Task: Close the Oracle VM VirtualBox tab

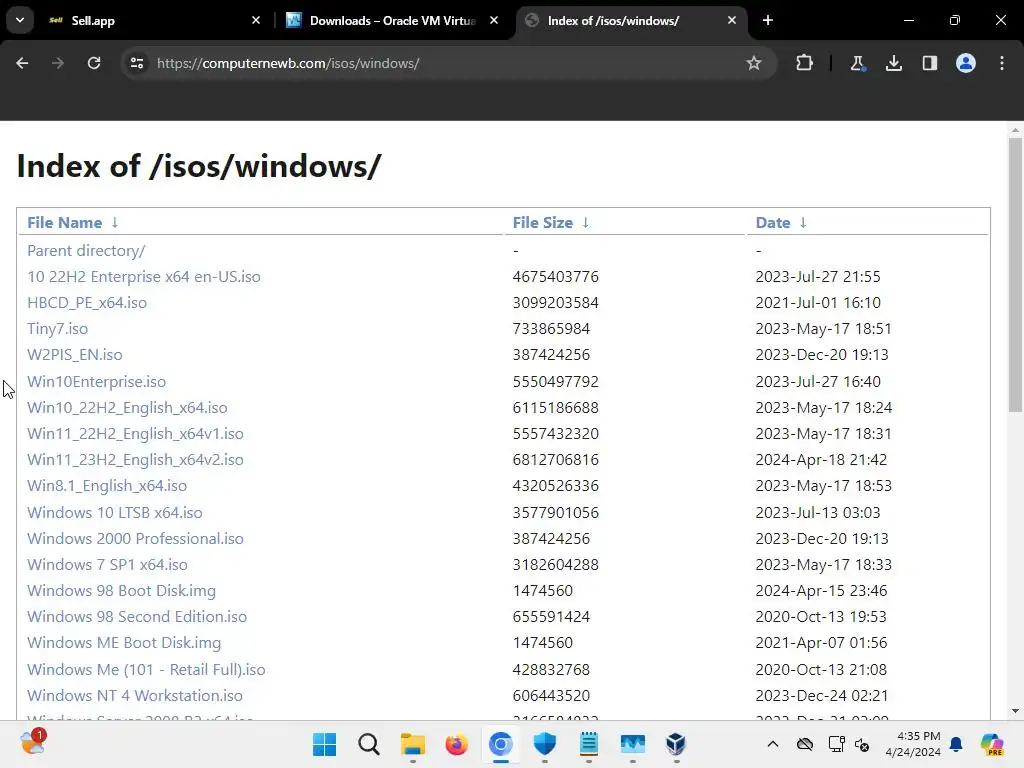Action: coord(494,20)
